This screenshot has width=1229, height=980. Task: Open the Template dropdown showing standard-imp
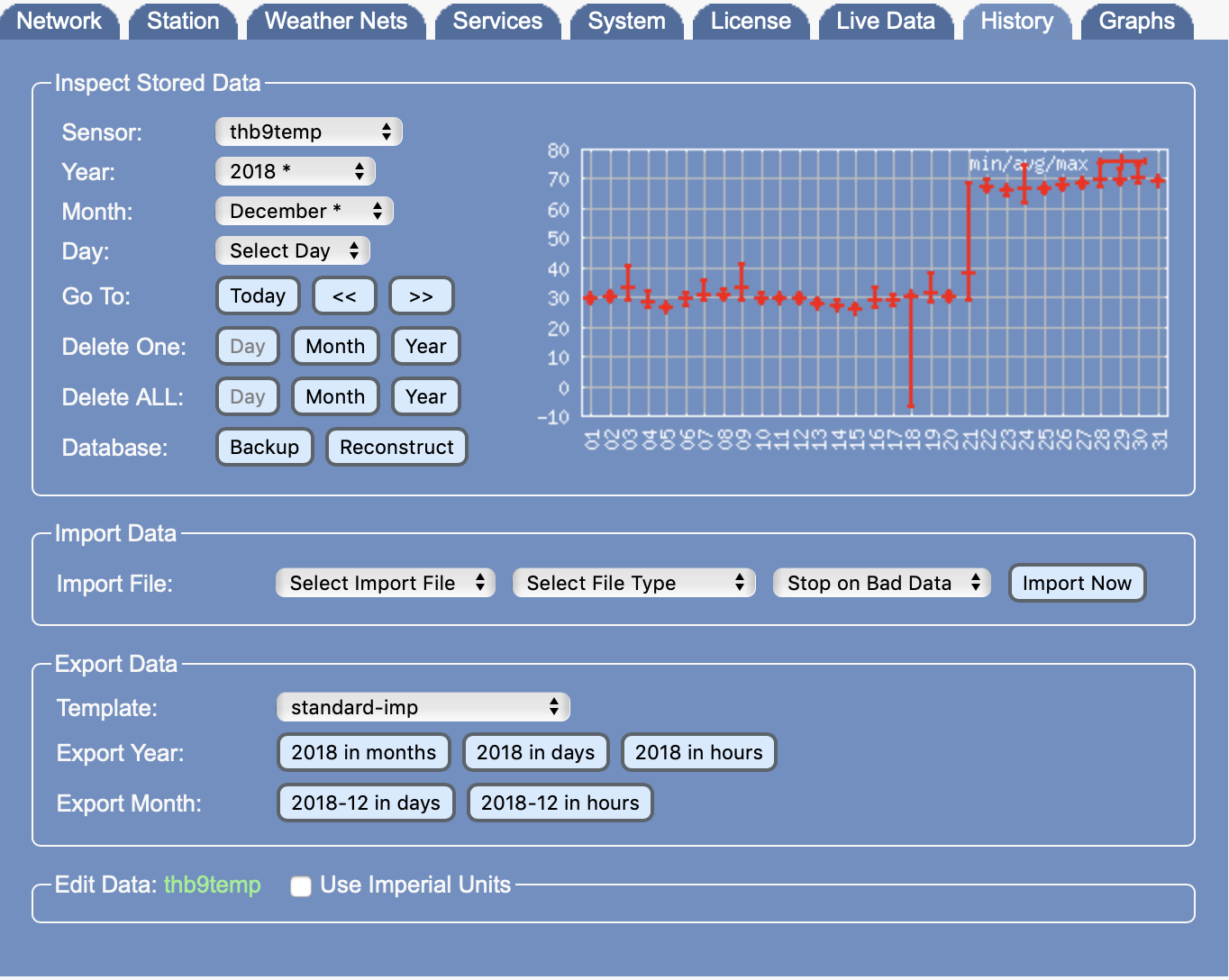click(x=423, y=707)
